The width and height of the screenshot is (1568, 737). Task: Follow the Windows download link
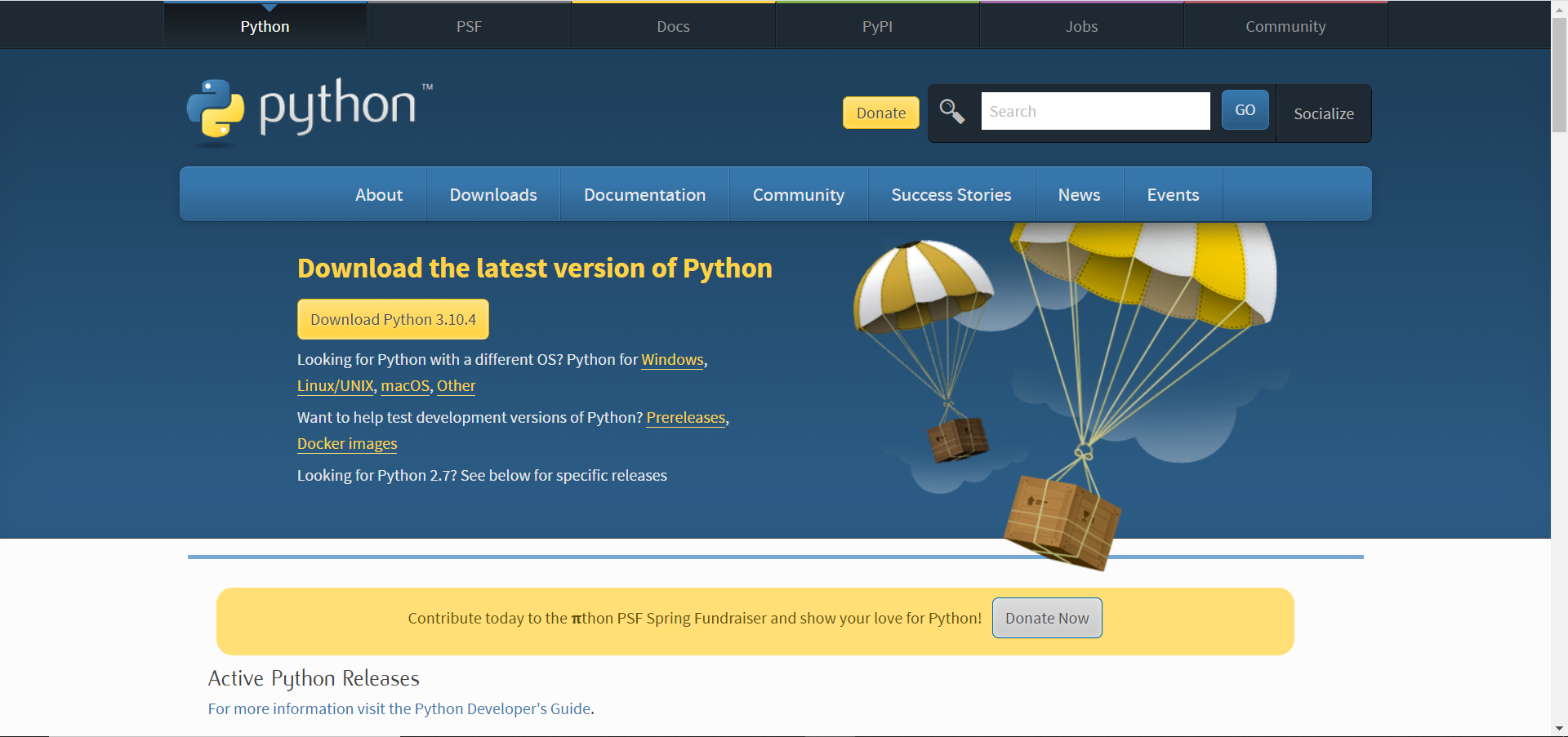pos(672,360)
